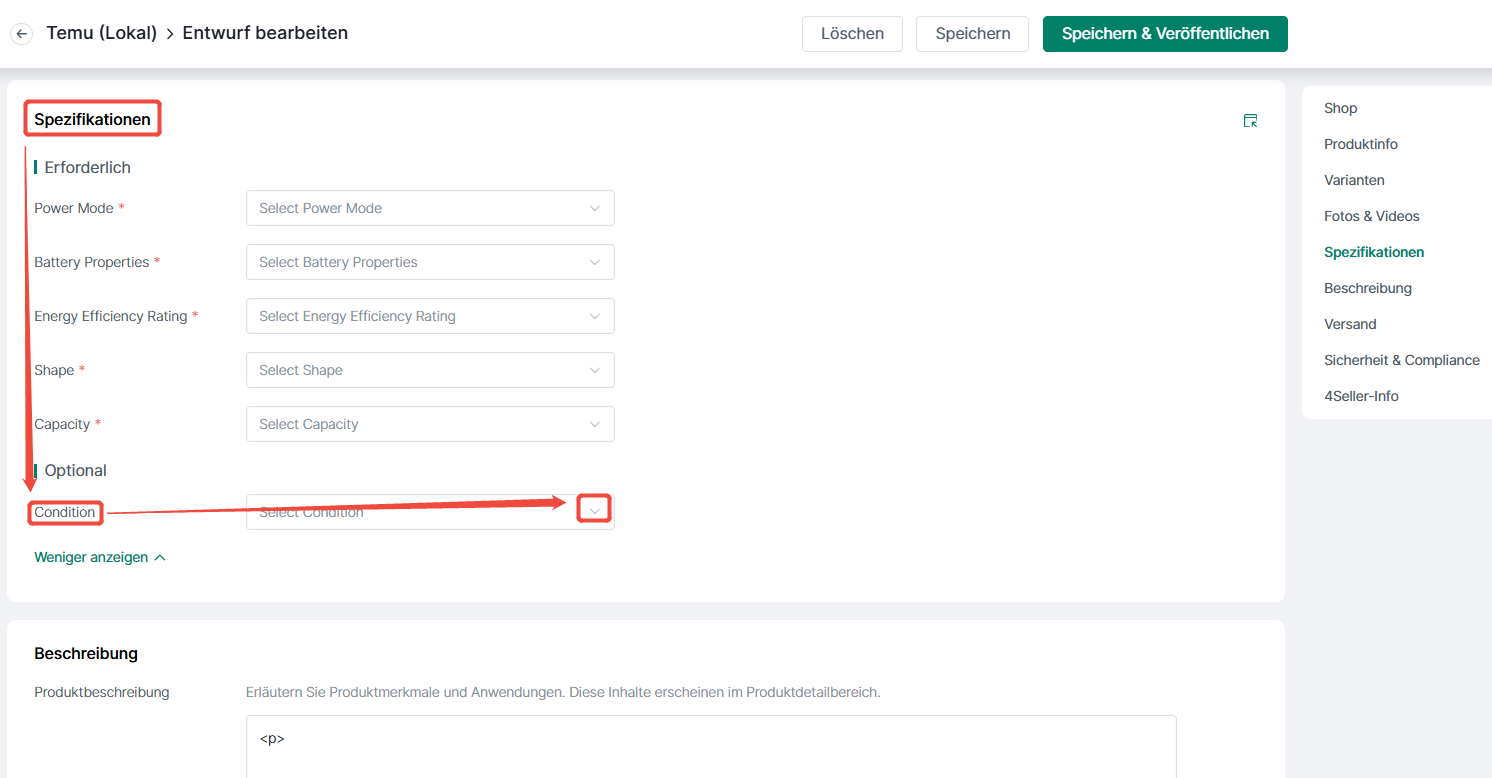Go to Versand section in sidebar
This screenshot has width=1492, height=778.
[1350, 324]
